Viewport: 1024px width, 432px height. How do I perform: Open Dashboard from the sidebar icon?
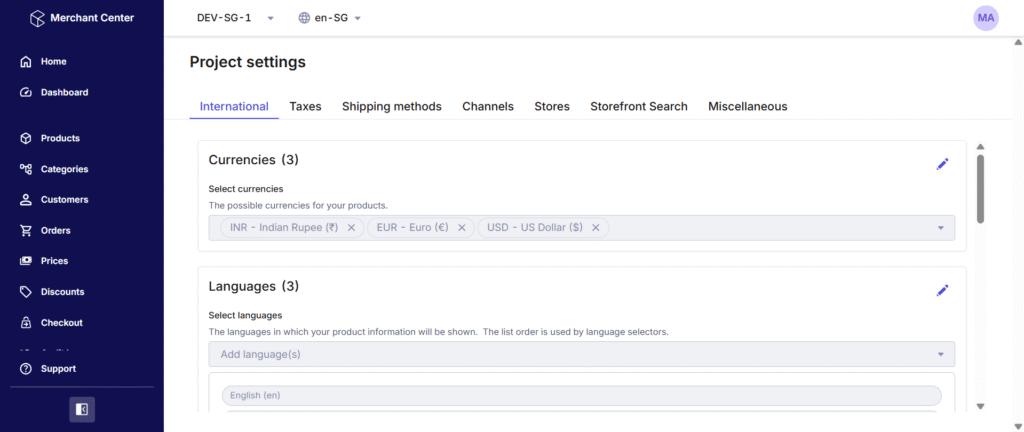[x=26, y=93]
